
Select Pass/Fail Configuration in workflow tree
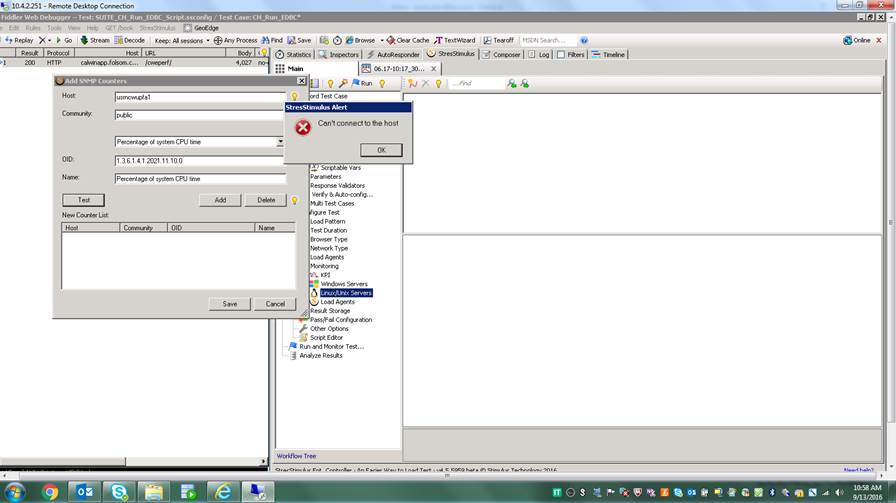pyautogui.click(x=341, y=320)
